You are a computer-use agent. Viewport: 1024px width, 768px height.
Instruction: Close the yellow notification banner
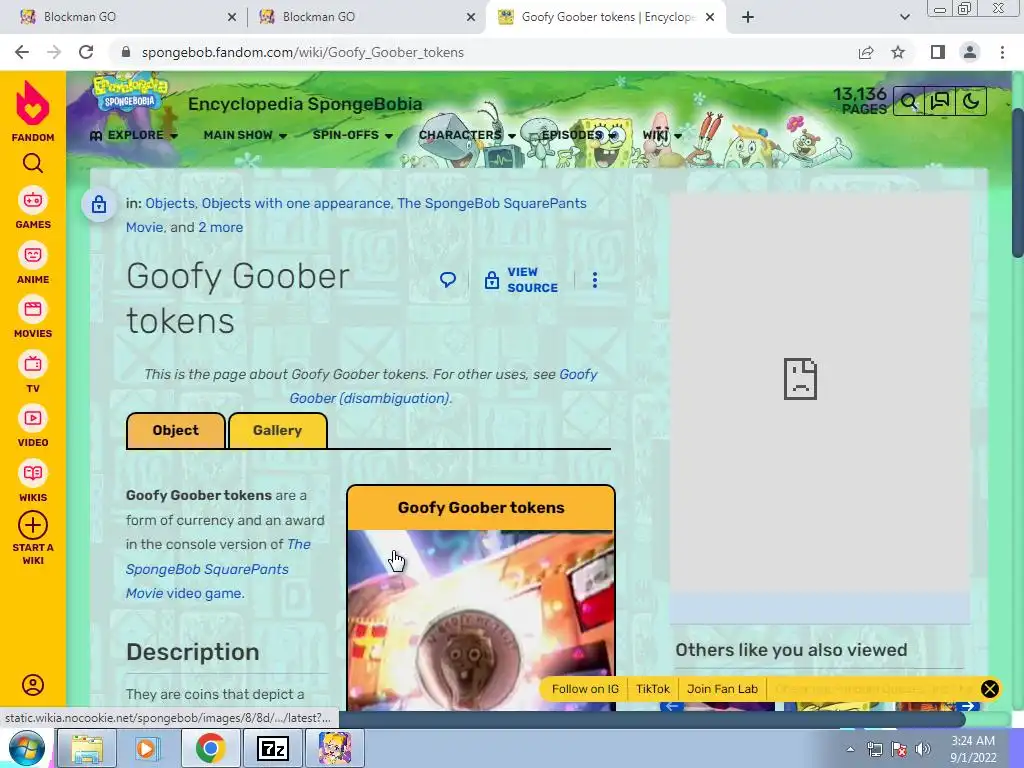point(989,689)
